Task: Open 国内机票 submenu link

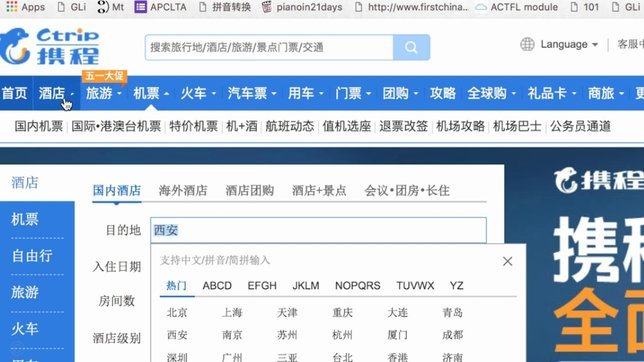Action: (39, 126)
